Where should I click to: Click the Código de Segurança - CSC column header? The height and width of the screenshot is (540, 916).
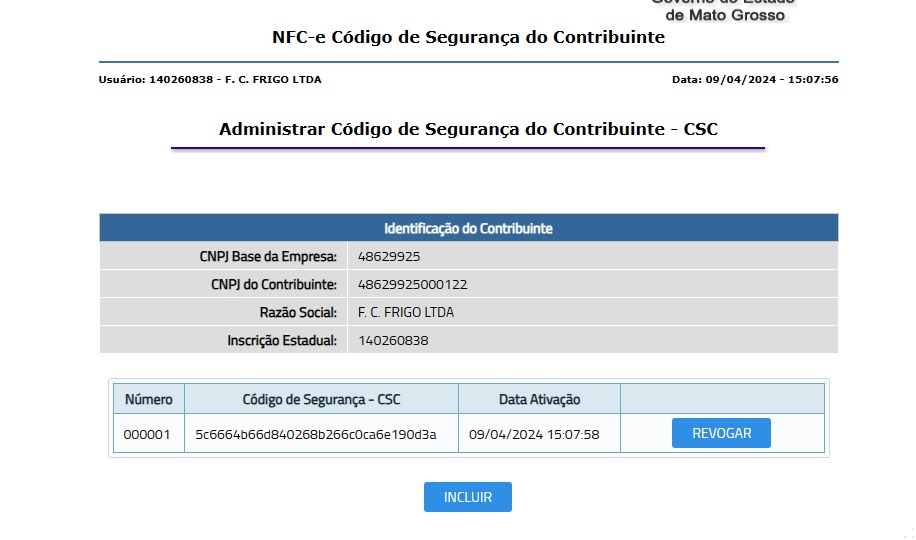tap(321, 399)
